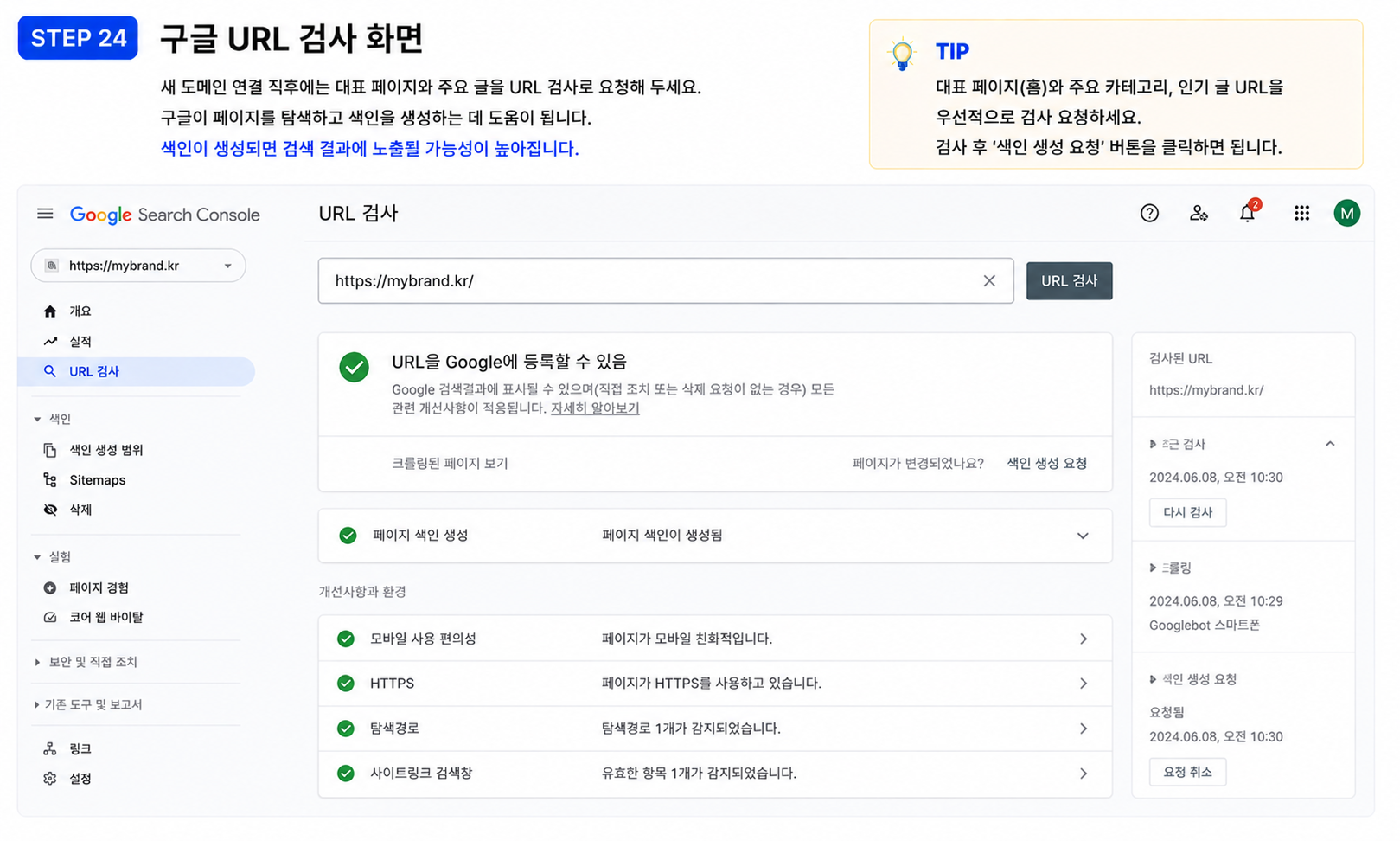This screenshot has width=1400, height=841.
Task: Open the notifications bell
Action: pos(1248,213)
